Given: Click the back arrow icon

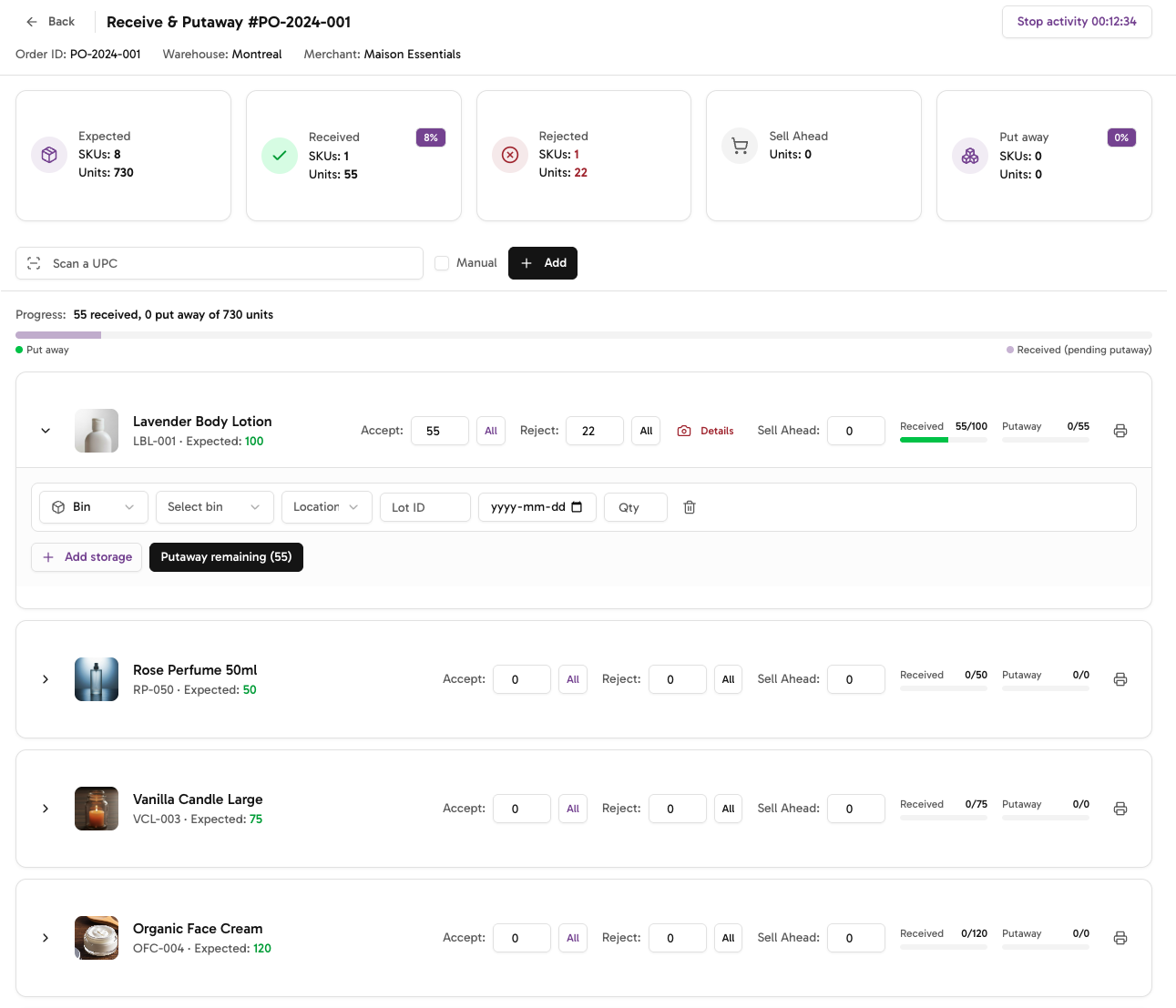Looking at the screenshot, I should click(x=32, y=22).
